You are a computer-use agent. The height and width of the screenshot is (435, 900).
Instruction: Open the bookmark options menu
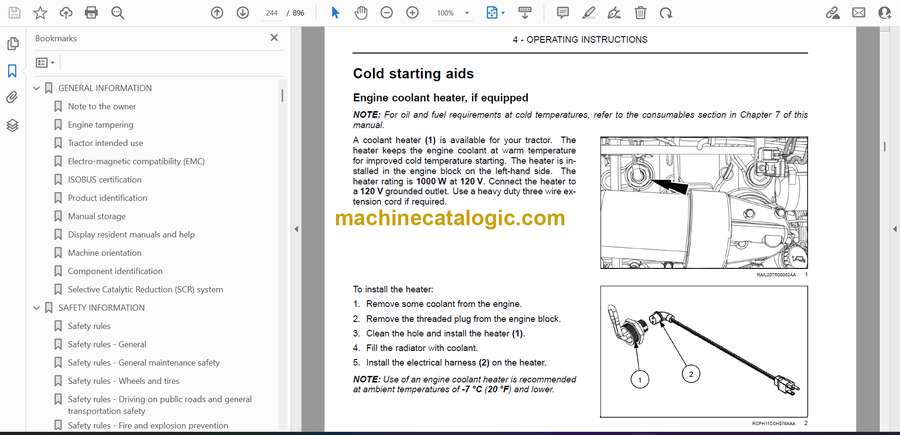click(x=45, y=62)
